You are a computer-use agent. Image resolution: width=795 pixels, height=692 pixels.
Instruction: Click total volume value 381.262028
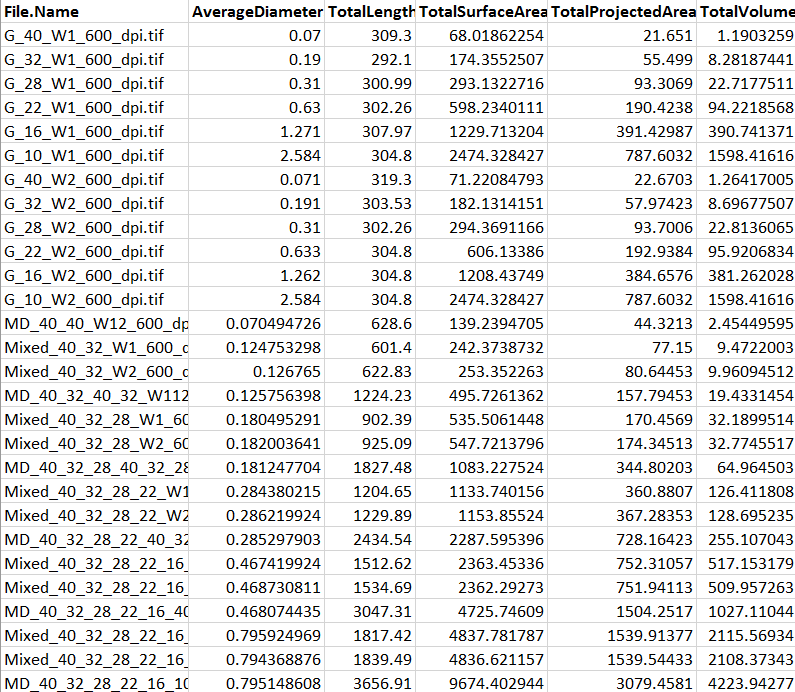point(746,275)
